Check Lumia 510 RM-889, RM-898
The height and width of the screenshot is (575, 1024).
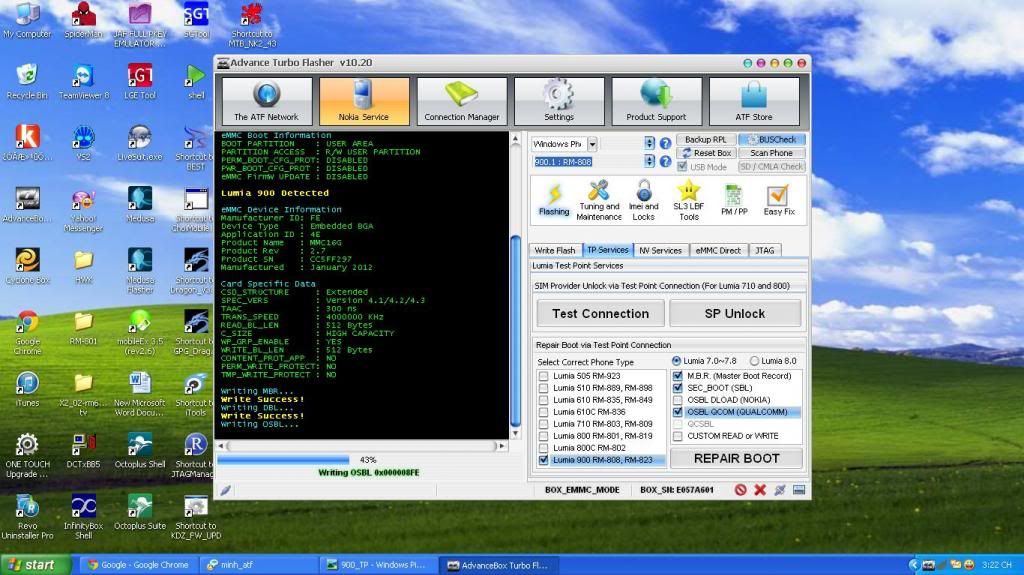[x=543, y=387]
